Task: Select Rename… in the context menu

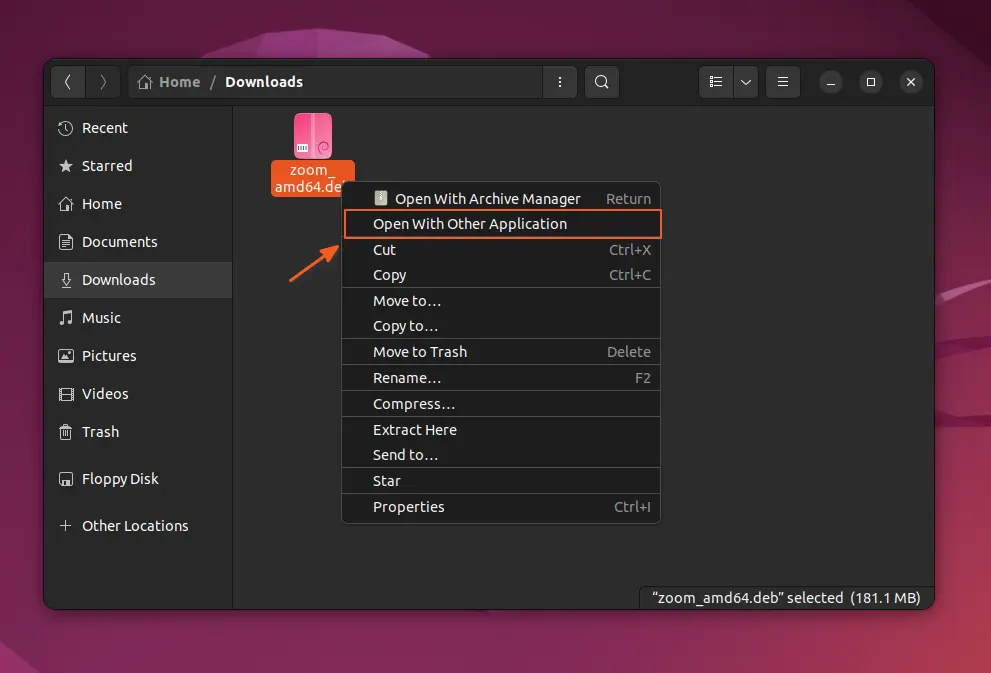Action: [x=406, y=378]
